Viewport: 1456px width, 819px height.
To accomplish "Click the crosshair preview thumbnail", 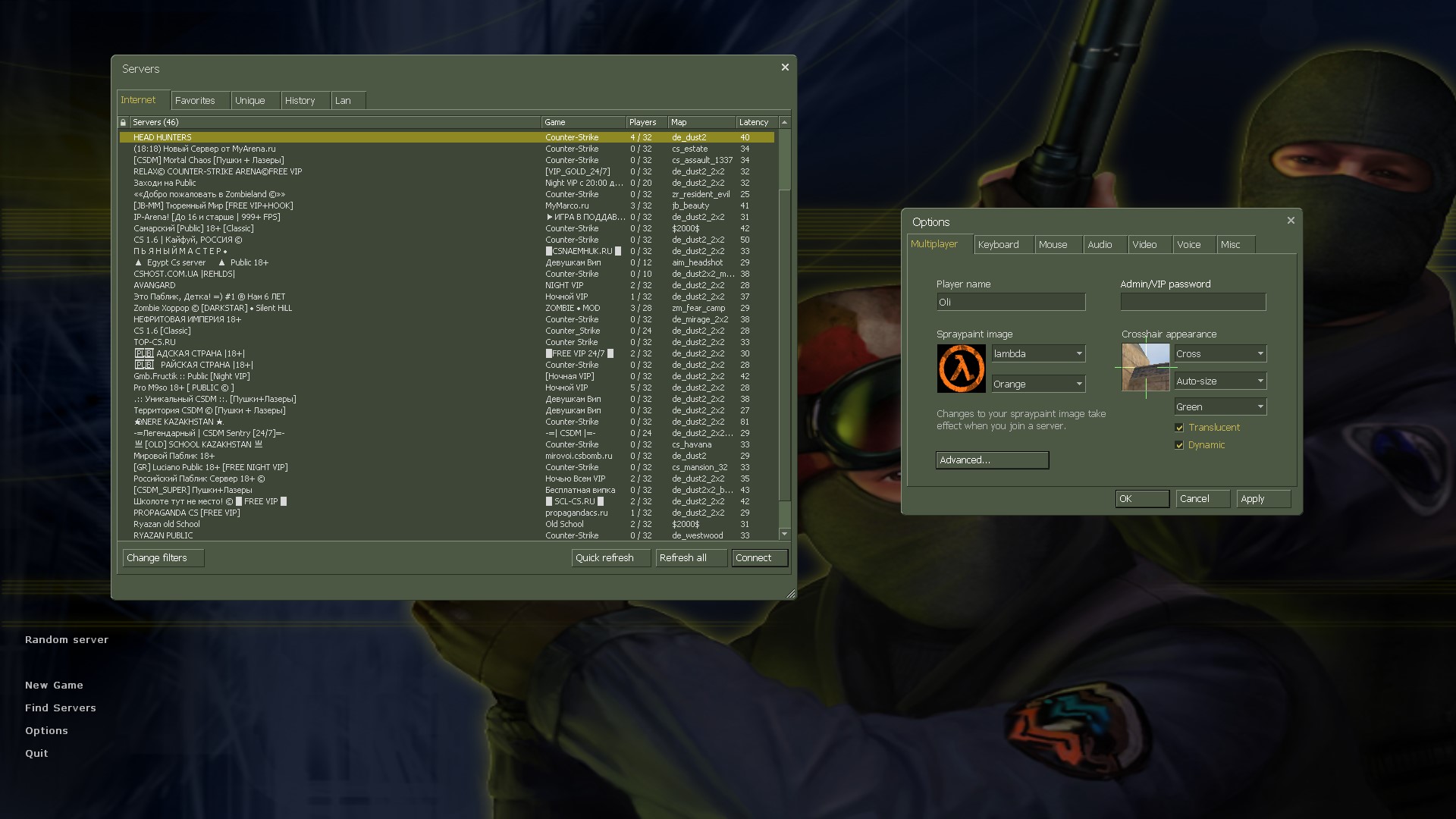I will pyautogui.click(x=1145, y=368).
